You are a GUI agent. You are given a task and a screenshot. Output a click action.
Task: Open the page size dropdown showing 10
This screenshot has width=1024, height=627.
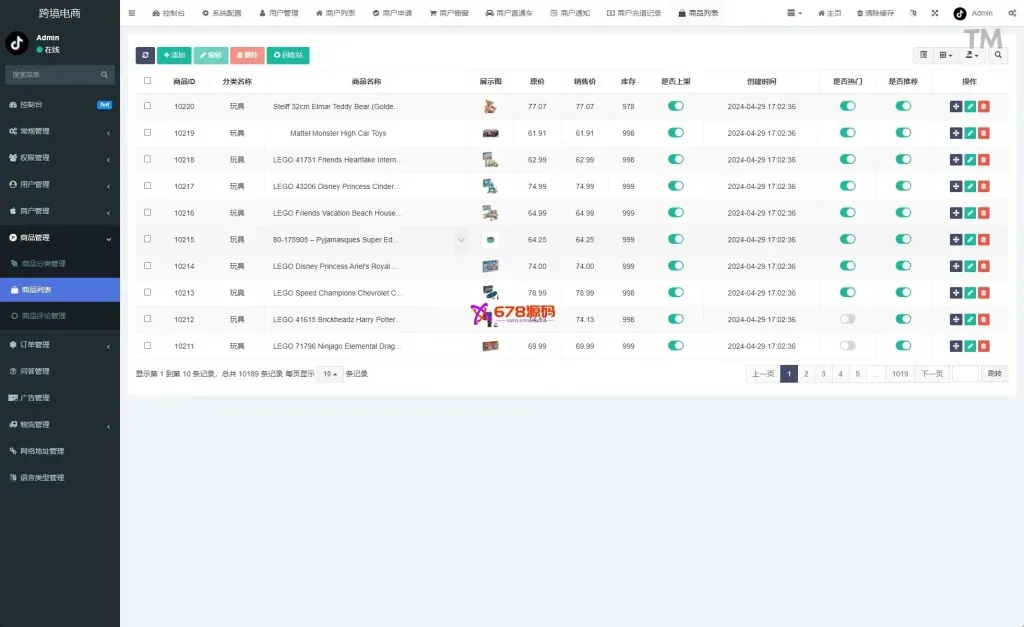(x=329, y=374)
